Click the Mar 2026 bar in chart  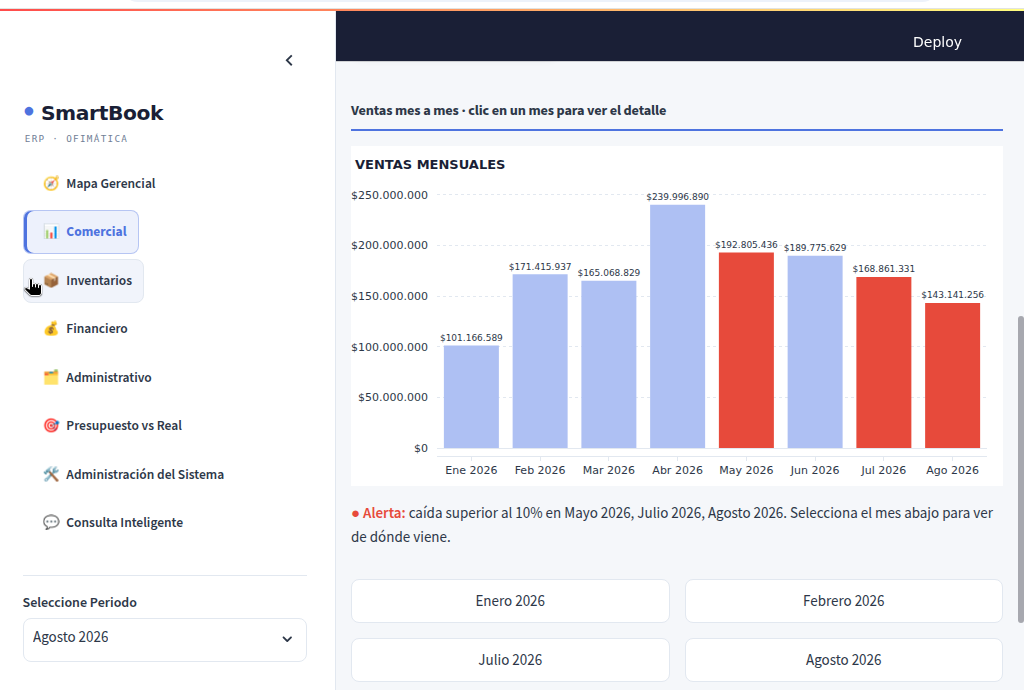tap(609, 364)
